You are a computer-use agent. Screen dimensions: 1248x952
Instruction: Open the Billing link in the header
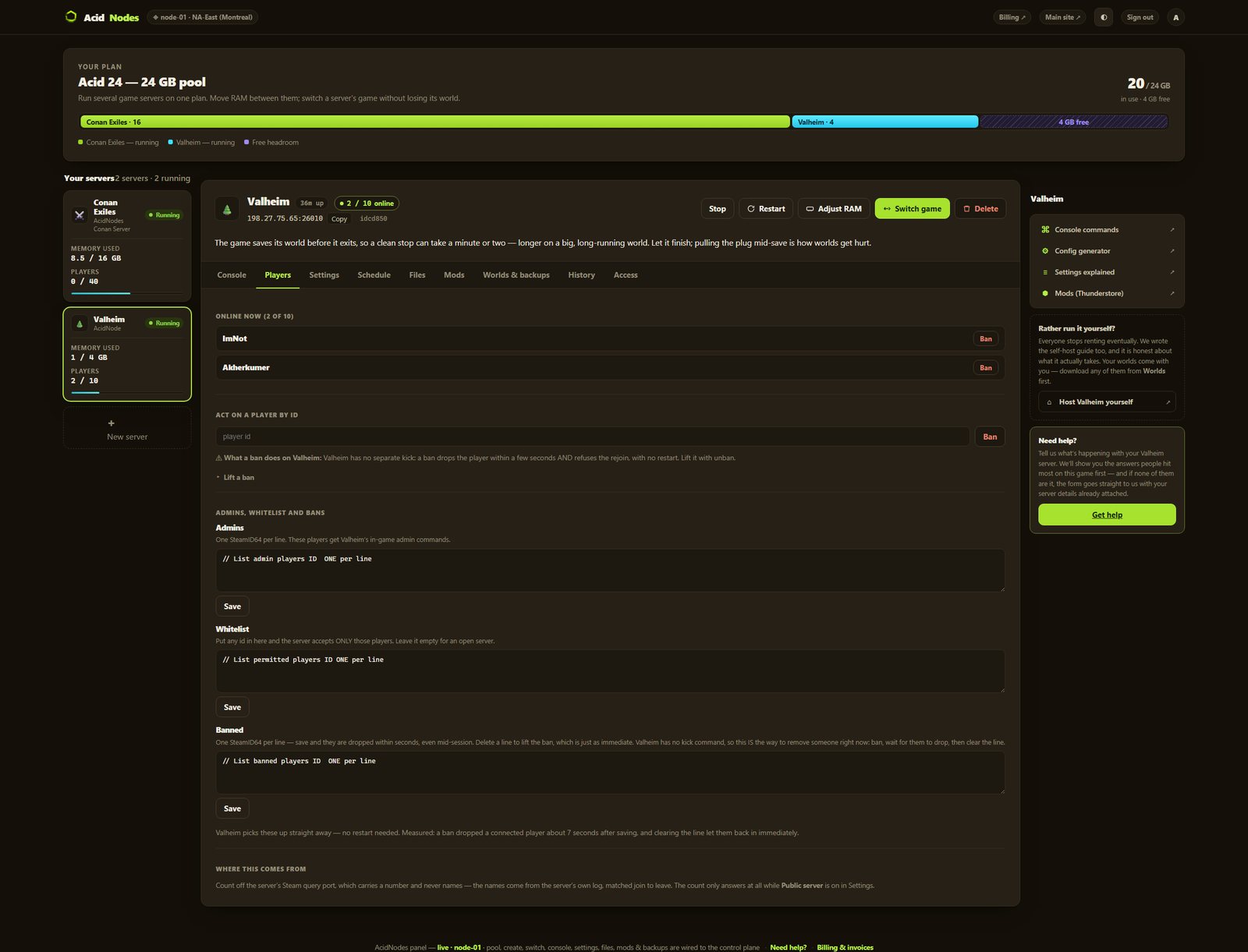coord(1012,17)
